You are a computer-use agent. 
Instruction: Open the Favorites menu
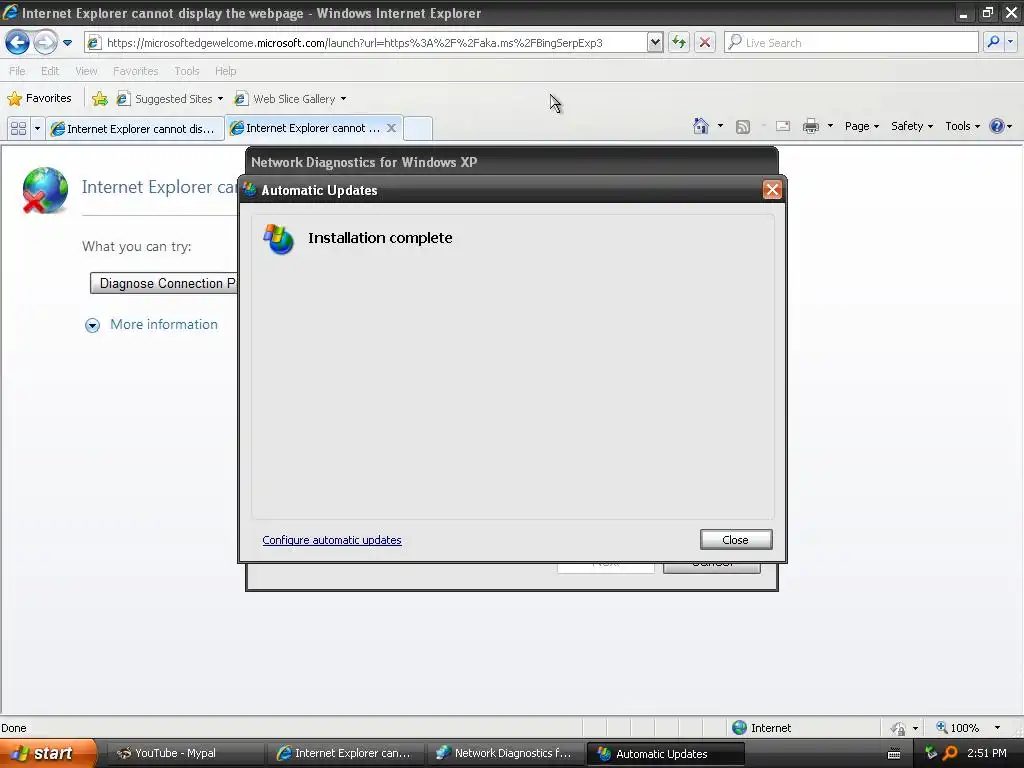(x=135, y=71)
